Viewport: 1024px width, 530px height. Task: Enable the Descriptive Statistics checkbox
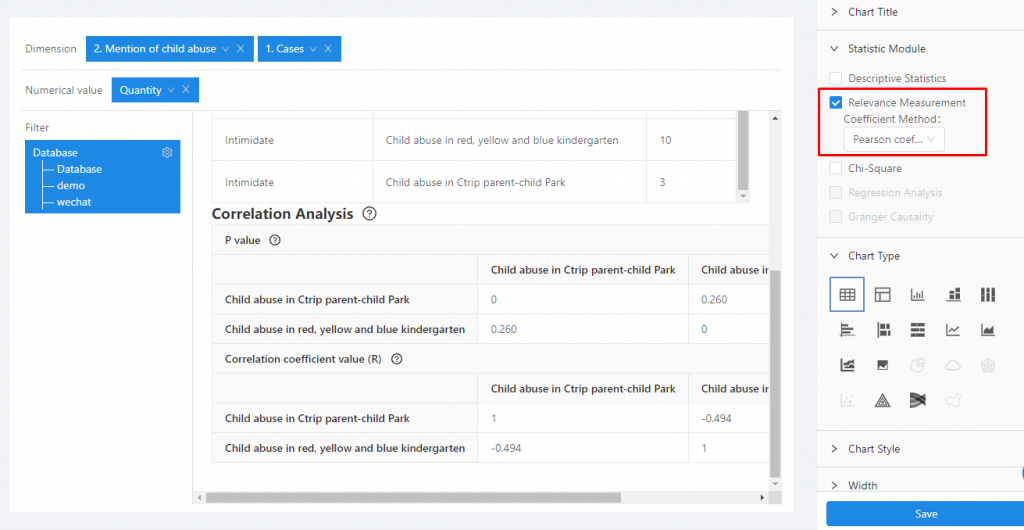tap(836, 78)
